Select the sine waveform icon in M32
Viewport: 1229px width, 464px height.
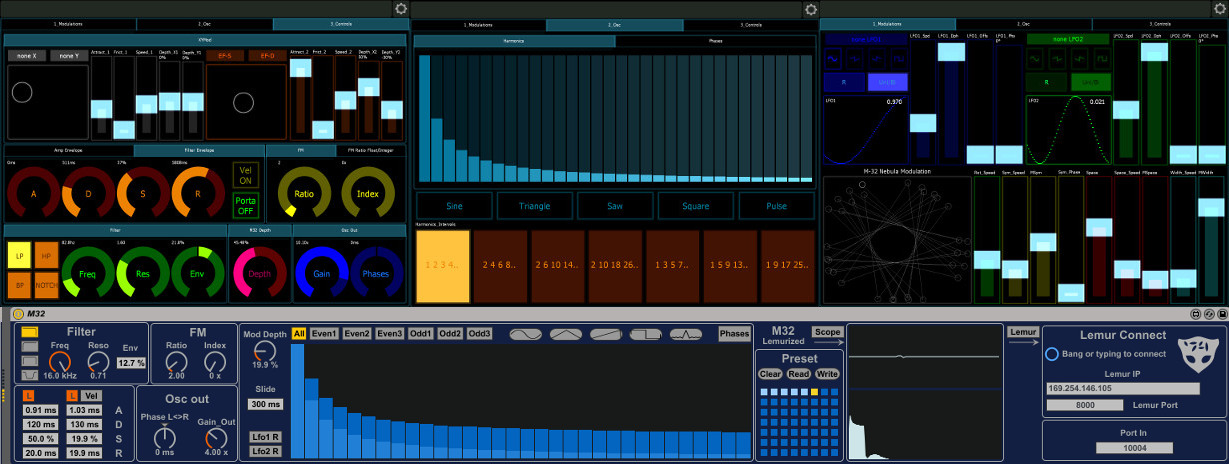tap(526, 334)
